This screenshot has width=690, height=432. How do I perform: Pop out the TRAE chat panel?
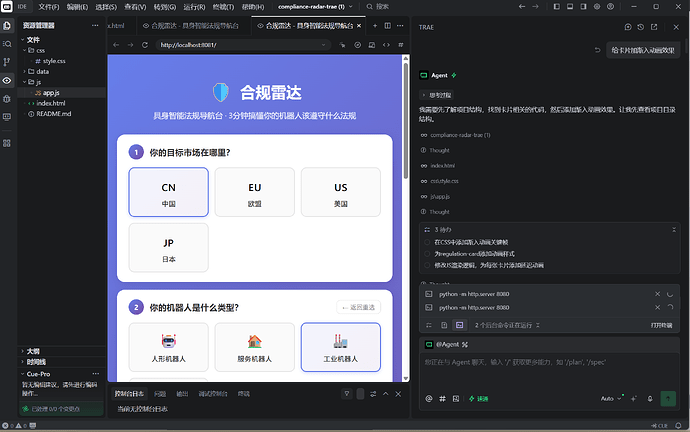[654, 27]
